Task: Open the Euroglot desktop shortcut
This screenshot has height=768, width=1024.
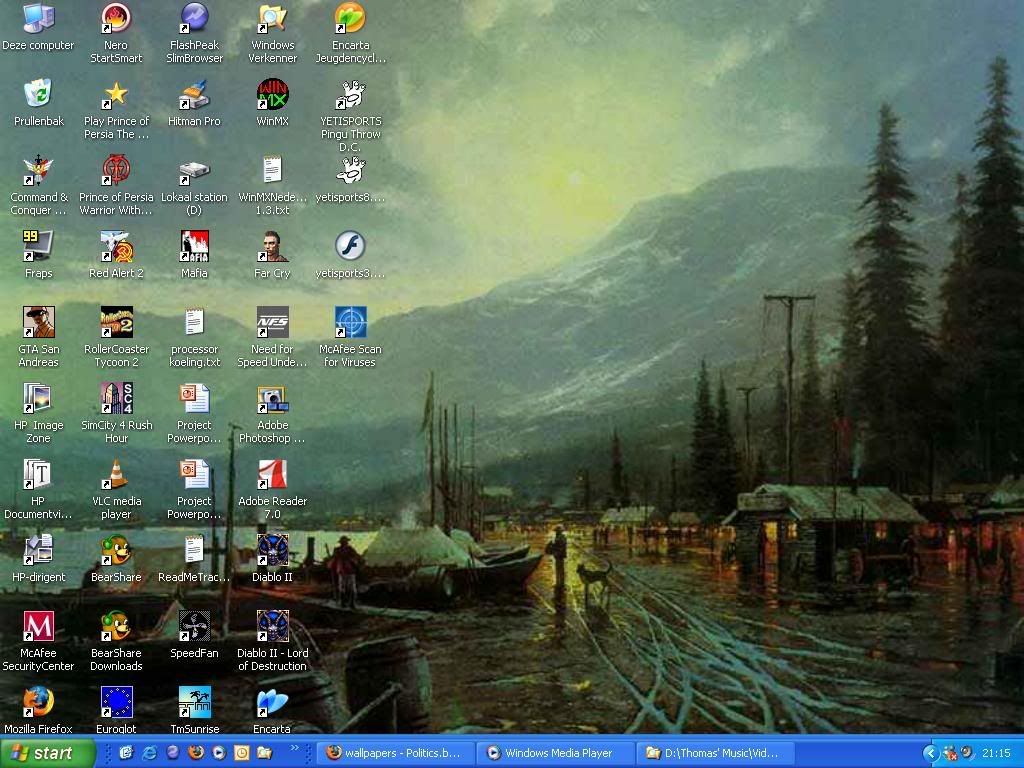Action: [116, 702]
